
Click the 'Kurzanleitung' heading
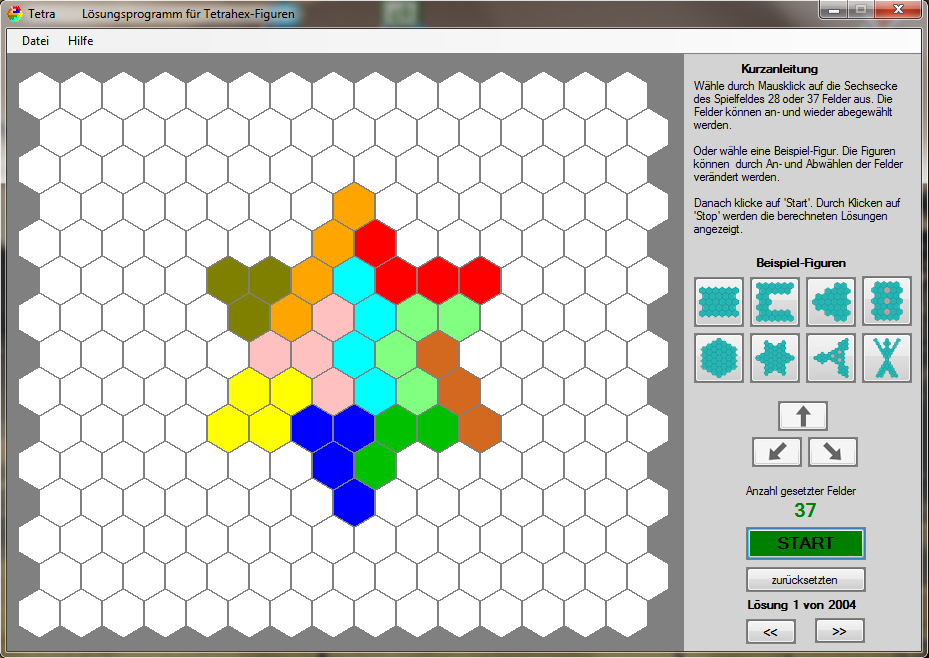click(x=779, y=69)
